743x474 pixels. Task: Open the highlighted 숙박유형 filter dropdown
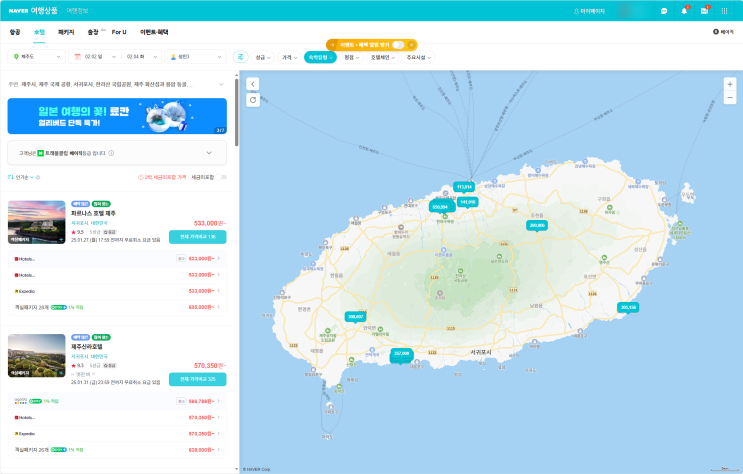click(320, 57)
